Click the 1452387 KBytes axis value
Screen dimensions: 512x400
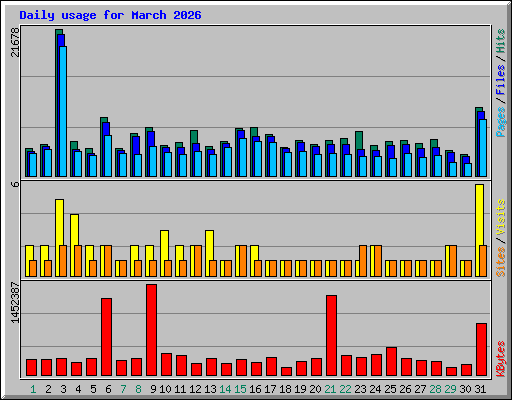[15, 303]
